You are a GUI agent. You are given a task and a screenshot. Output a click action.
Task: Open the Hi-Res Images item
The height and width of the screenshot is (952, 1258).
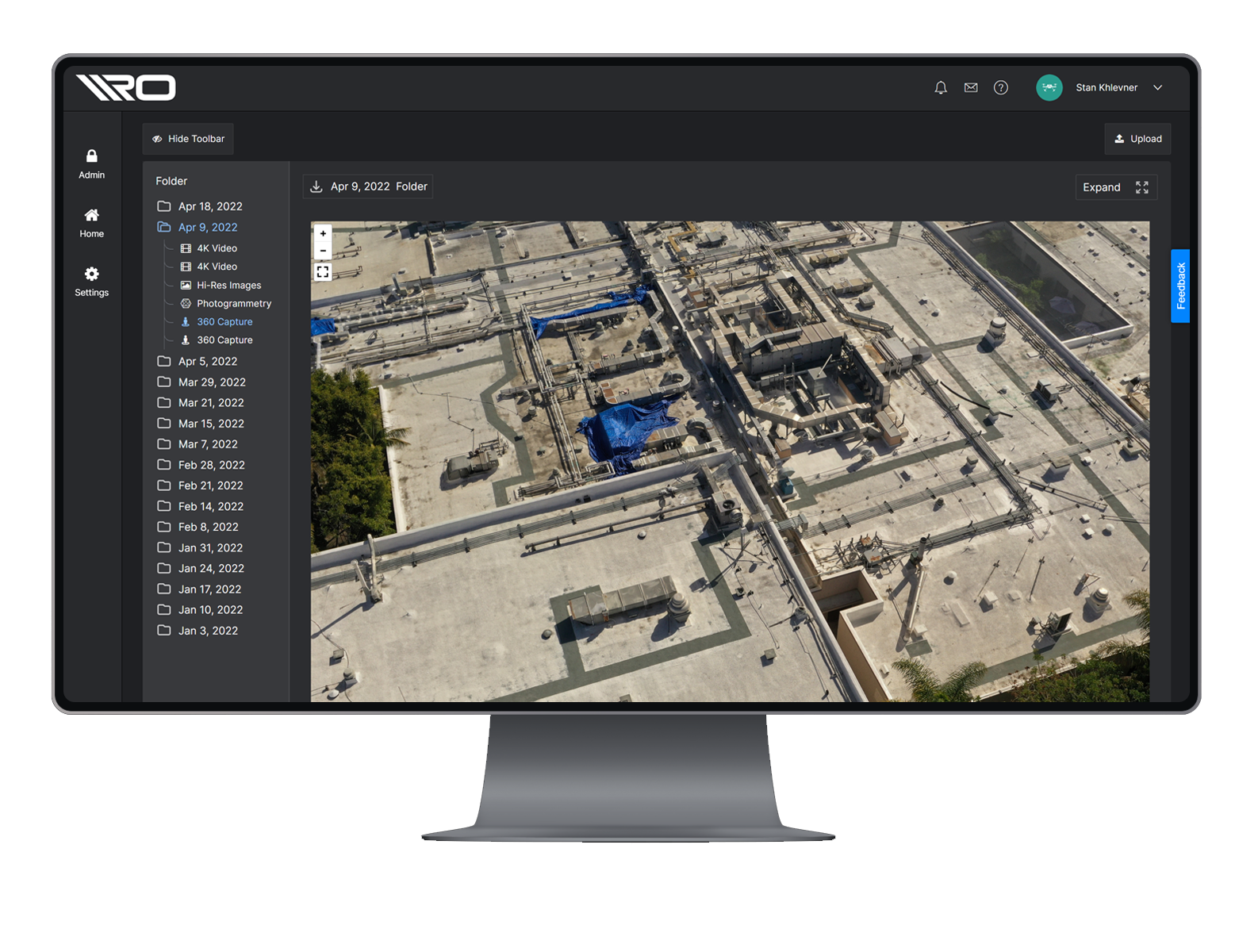[221, 286]
